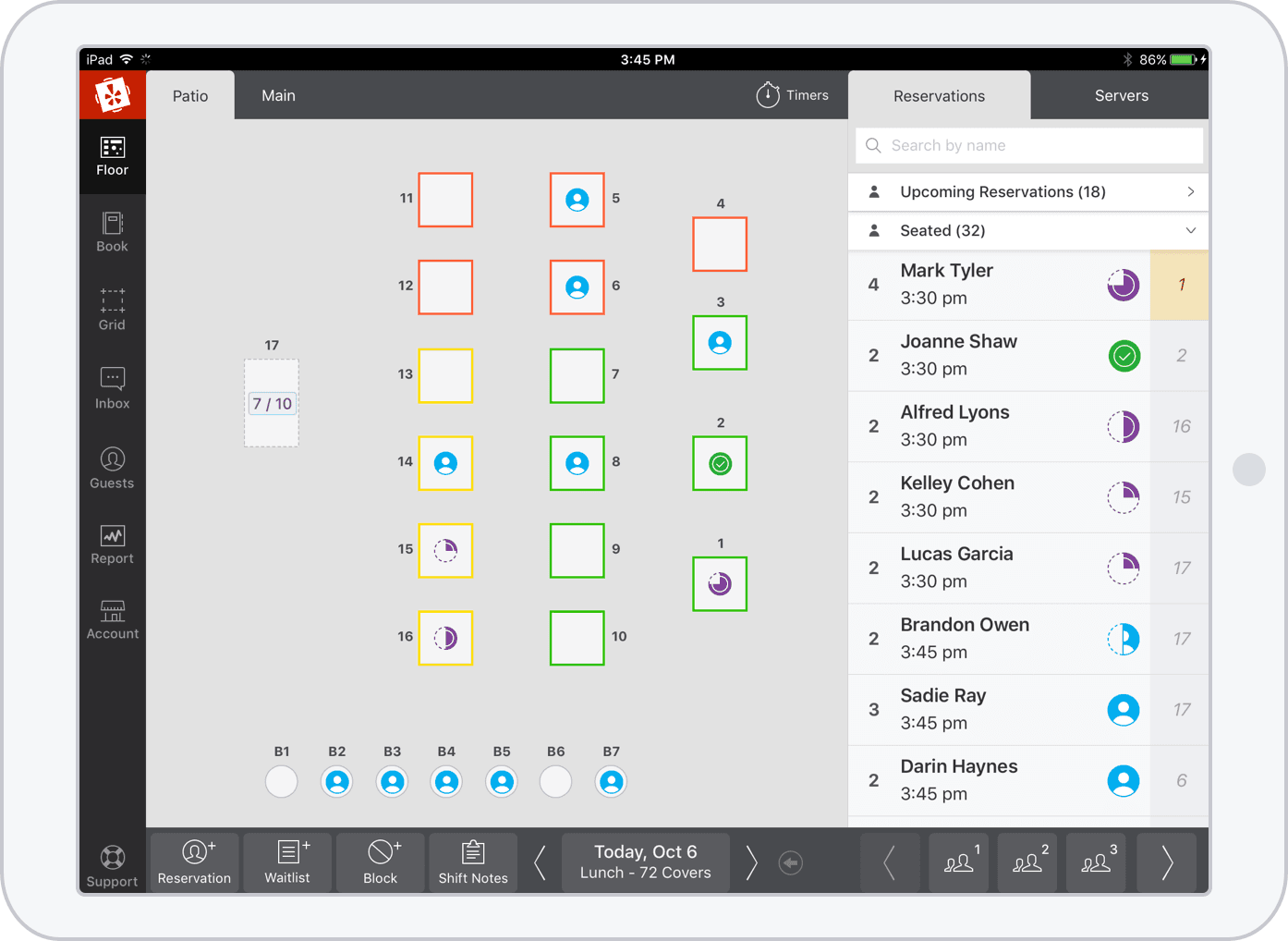Open Shift Notes
Image resolution: width=1288 pixels, height=941 pixels.
pos(473,863)
